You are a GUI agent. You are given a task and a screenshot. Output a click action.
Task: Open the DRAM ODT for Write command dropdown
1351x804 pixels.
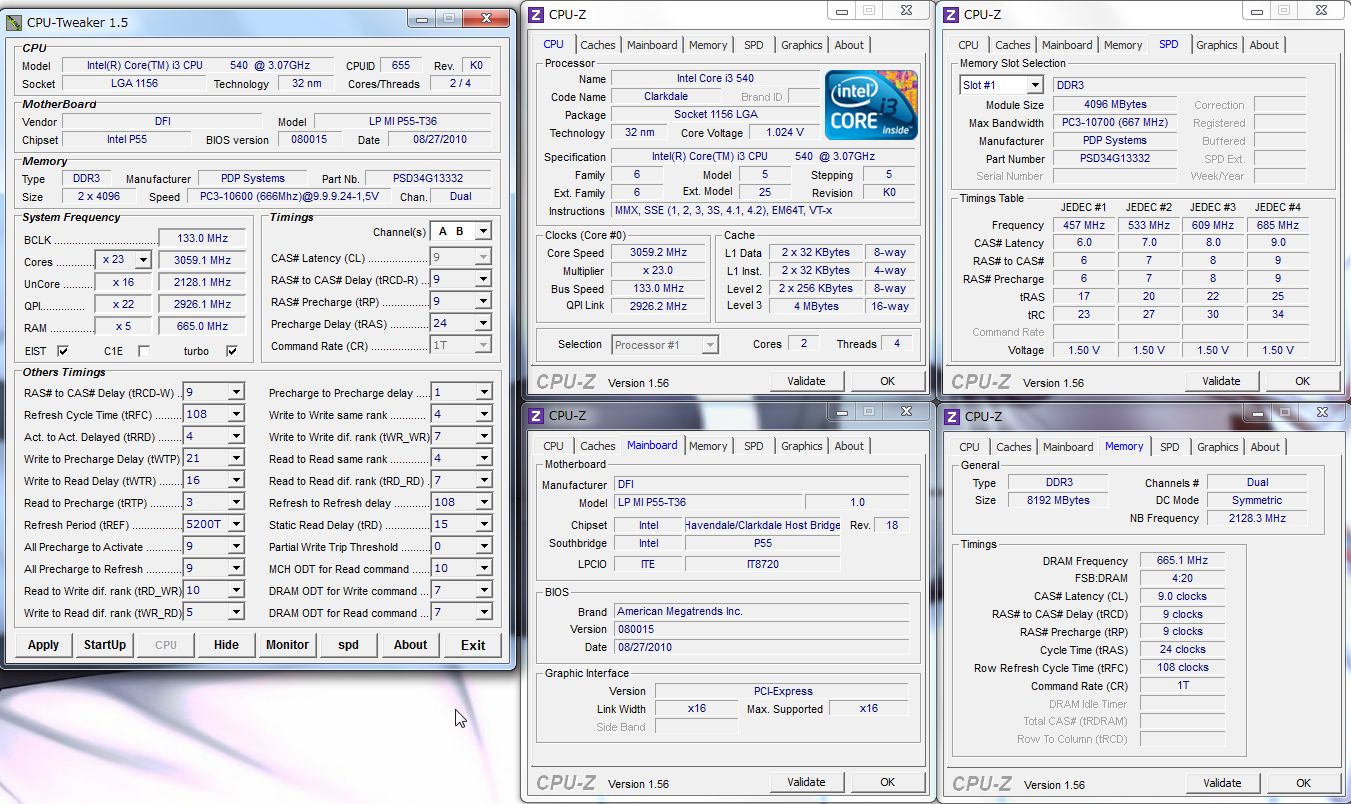483,590
